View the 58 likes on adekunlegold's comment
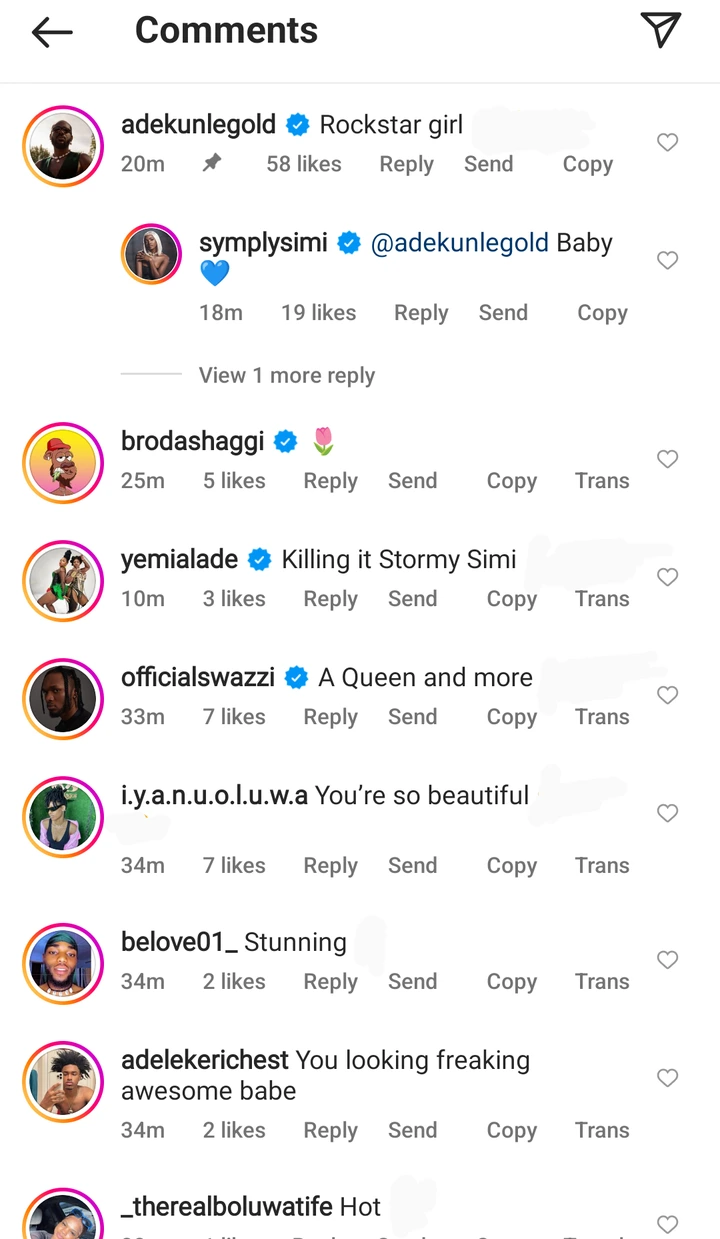The image size is (720, 1239). pyautogui.click(x=303, y=164)
